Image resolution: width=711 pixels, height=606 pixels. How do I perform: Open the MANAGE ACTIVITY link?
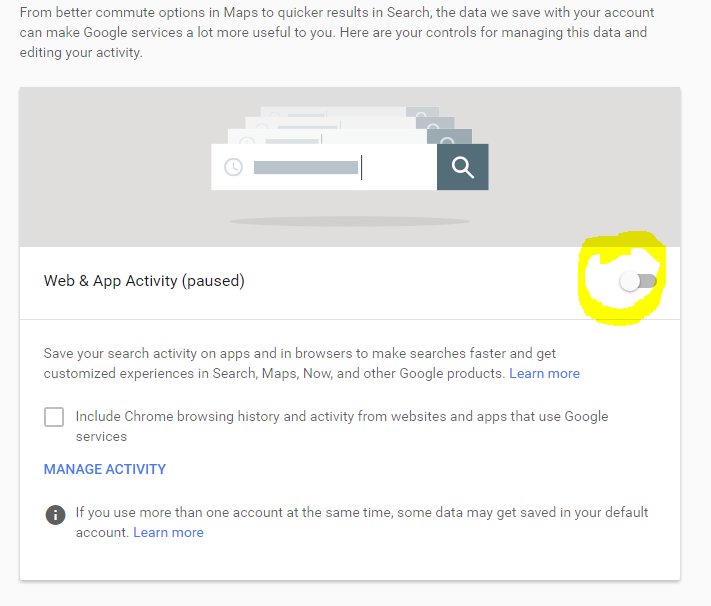point(105,469)
